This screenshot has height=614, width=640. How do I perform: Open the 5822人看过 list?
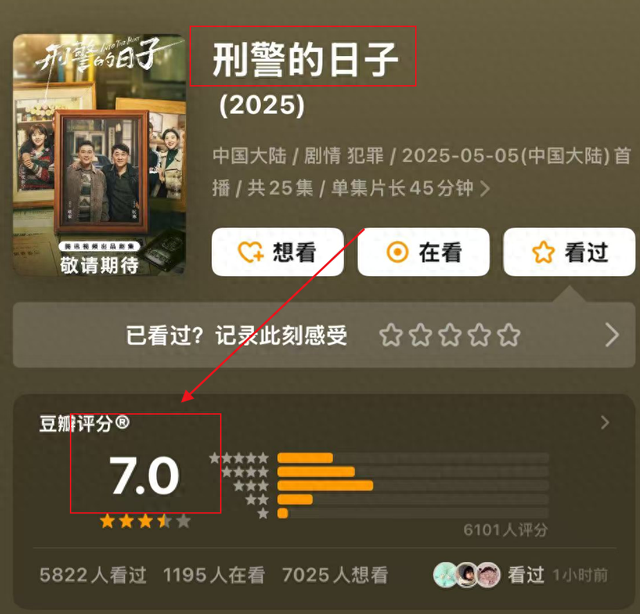coord(93,575)
